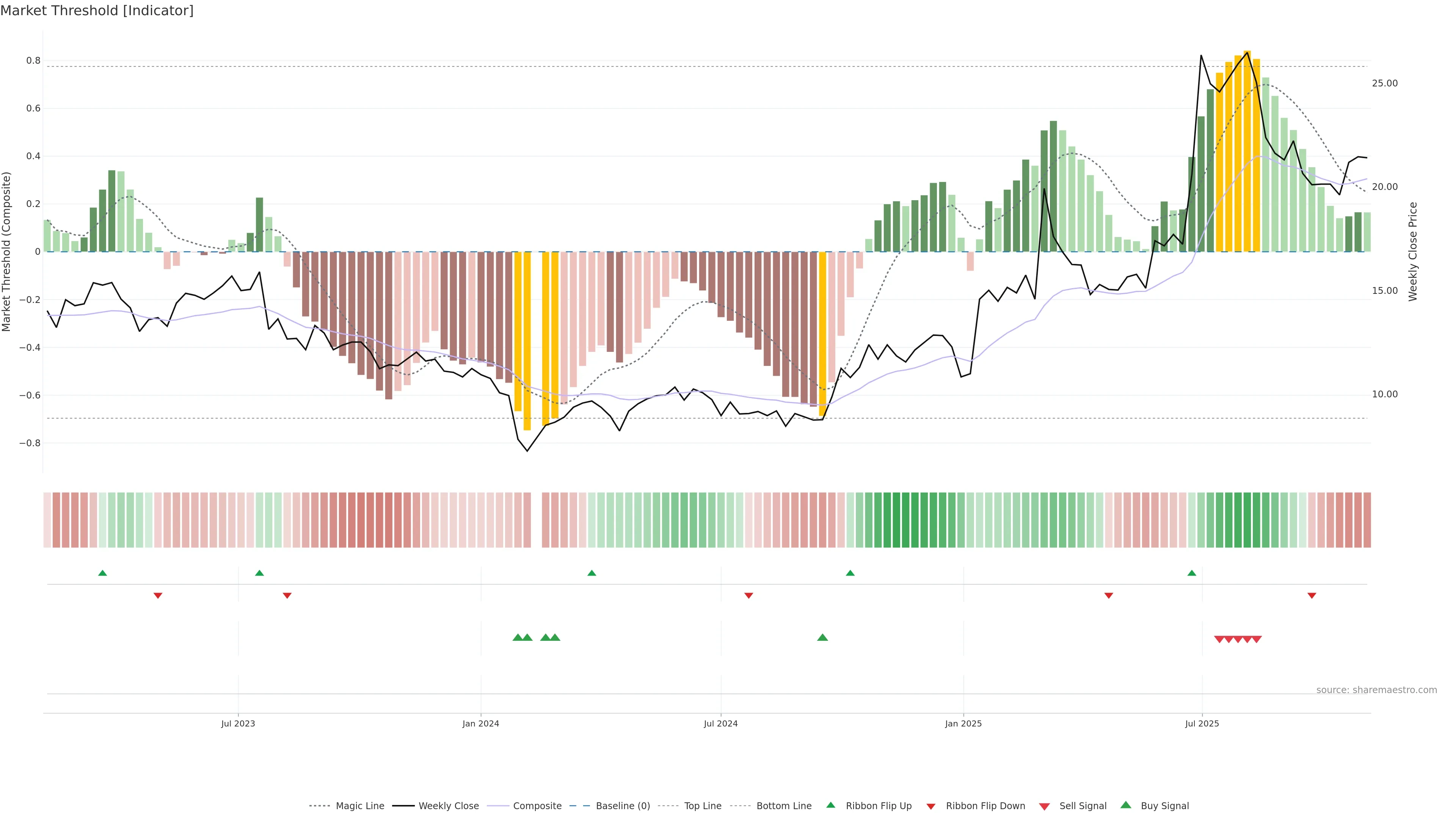Click the Market Threshold [Indicator] title

click(x=97, y=11)
